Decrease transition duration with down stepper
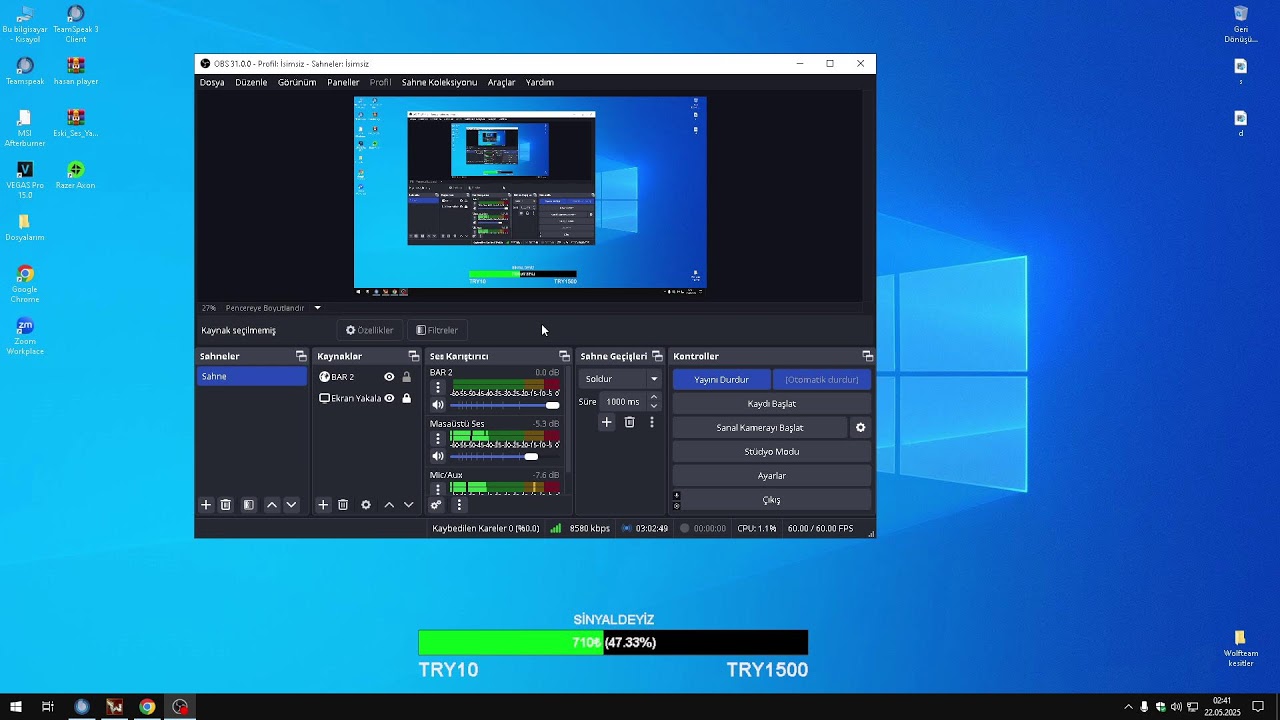Image resolution: width=1280 pixels, height=720 pixels. click(654, 406)
